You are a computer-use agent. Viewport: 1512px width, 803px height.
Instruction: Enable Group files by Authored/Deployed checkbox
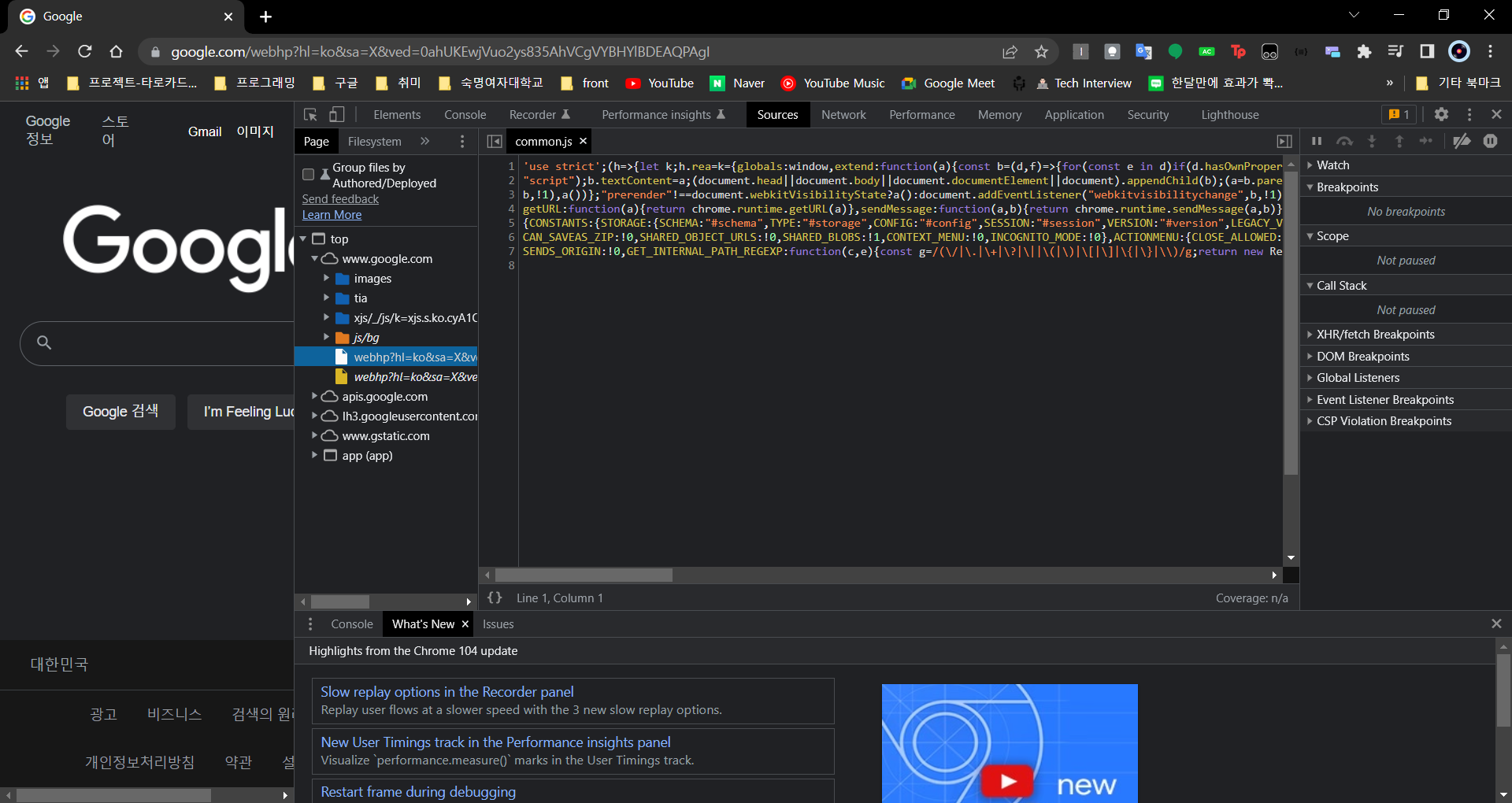click(308, 175)
